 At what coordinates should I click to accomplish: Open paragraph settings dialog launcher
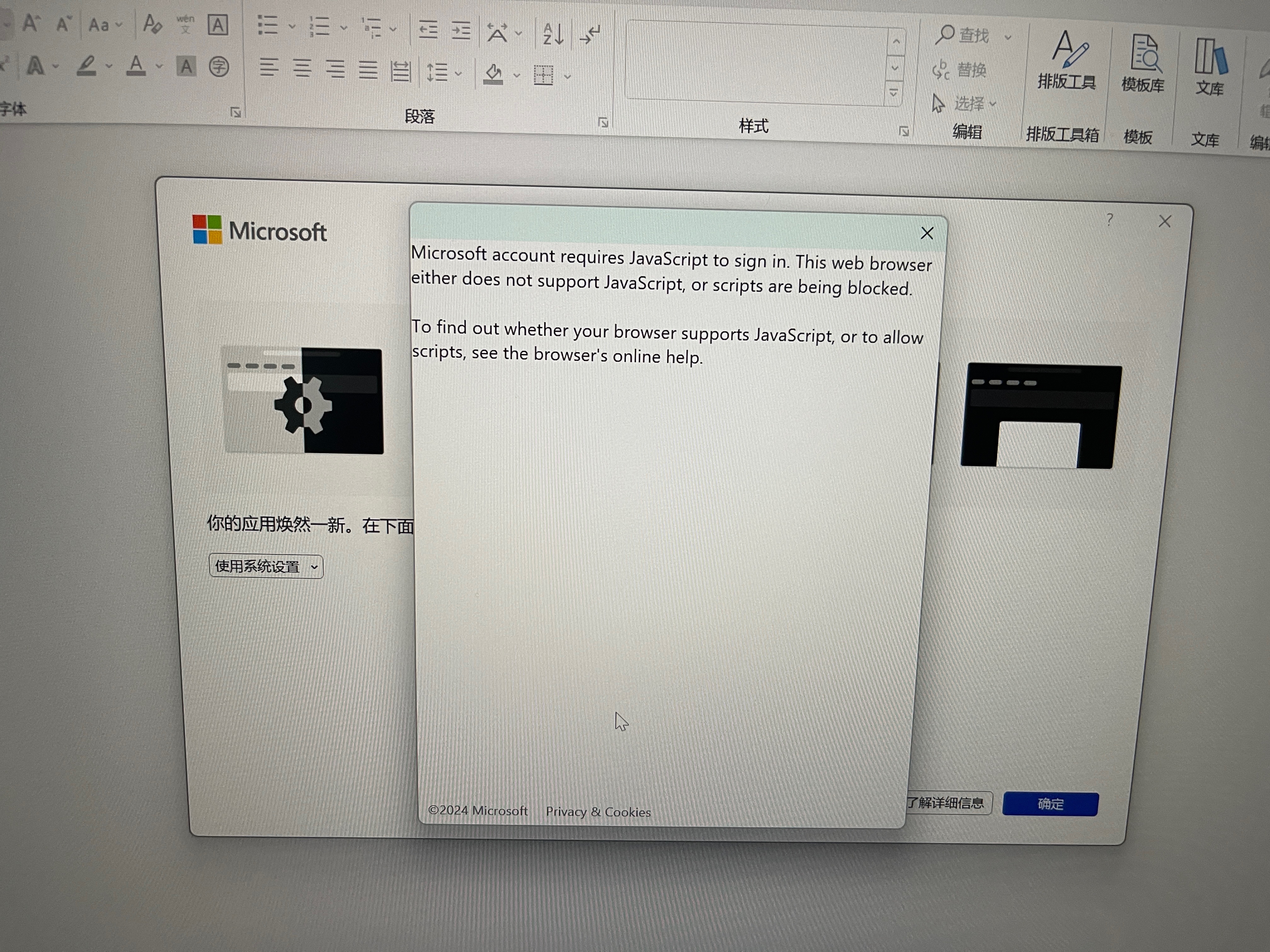[603, 122]
